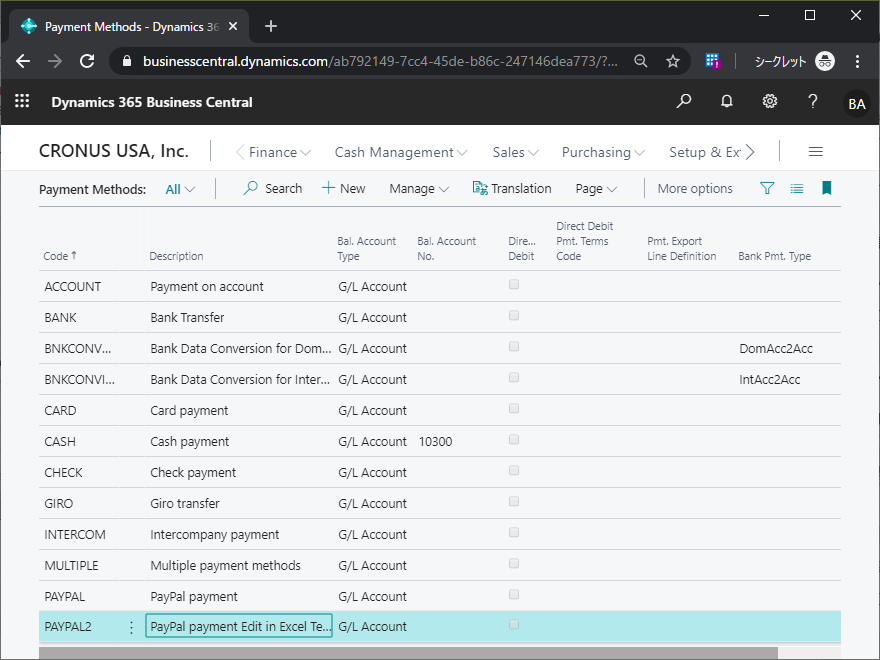
Task: Sort by the Code column header
Action: coord(60,256)
